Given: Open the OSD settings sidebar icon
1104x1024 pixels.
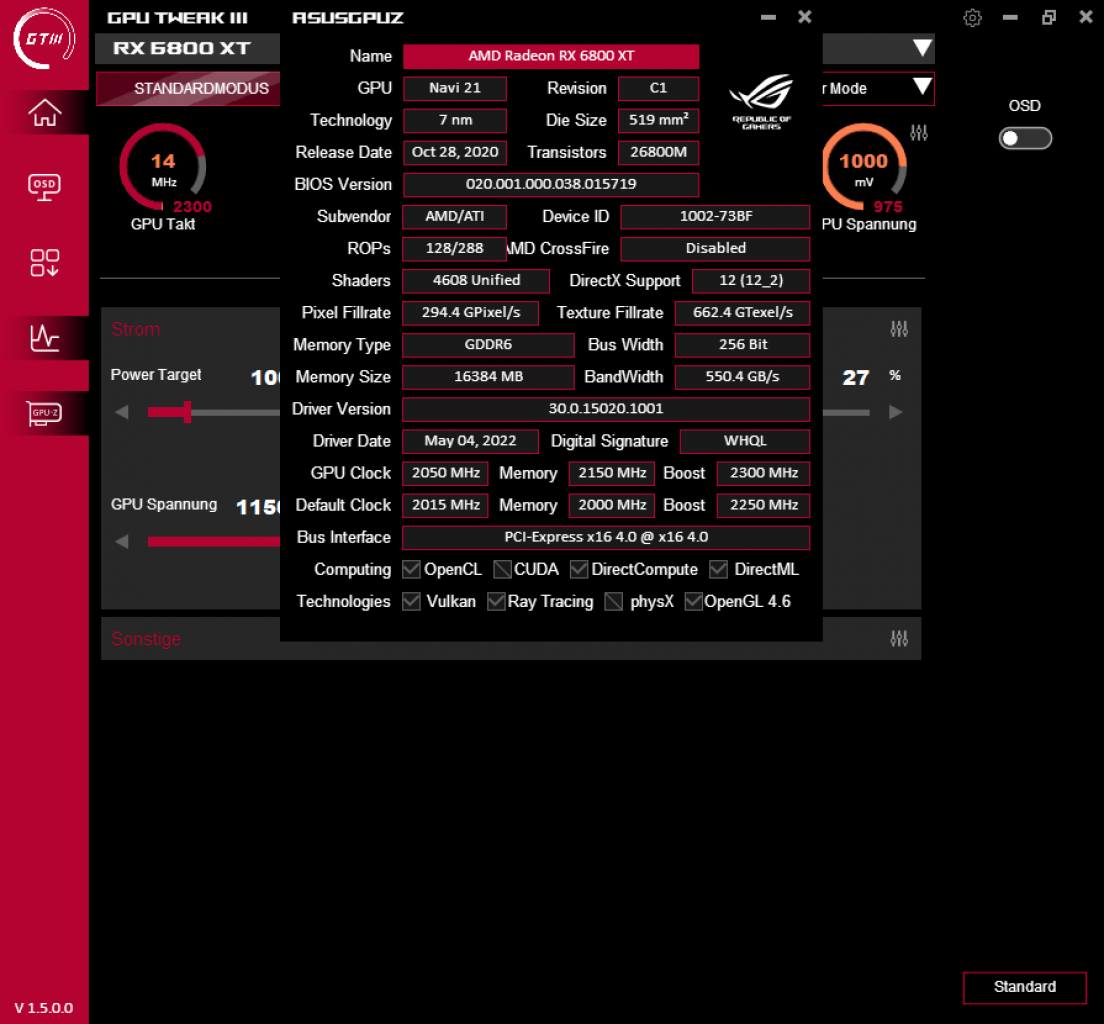Looking at the screenshot, I should [x=44, y=187].
